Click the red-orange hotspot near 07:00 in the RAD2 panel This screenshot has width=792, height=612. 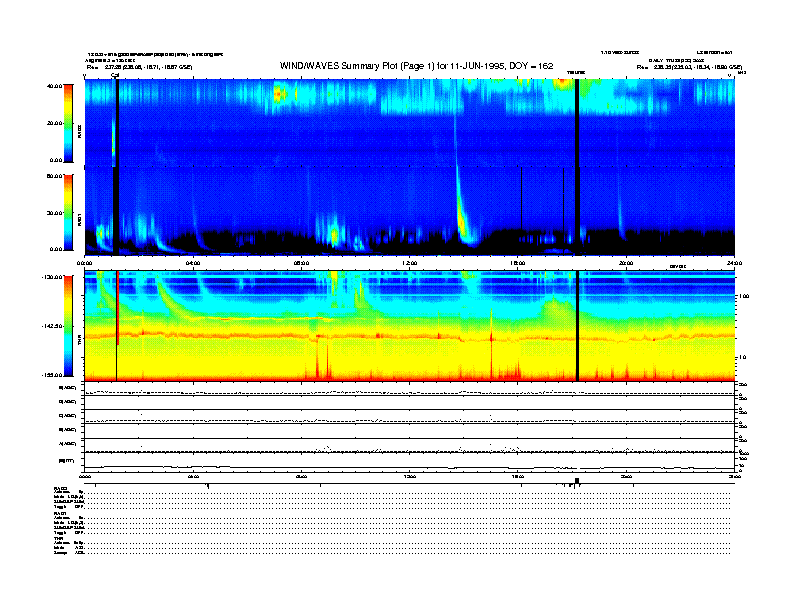pos(277,94)
